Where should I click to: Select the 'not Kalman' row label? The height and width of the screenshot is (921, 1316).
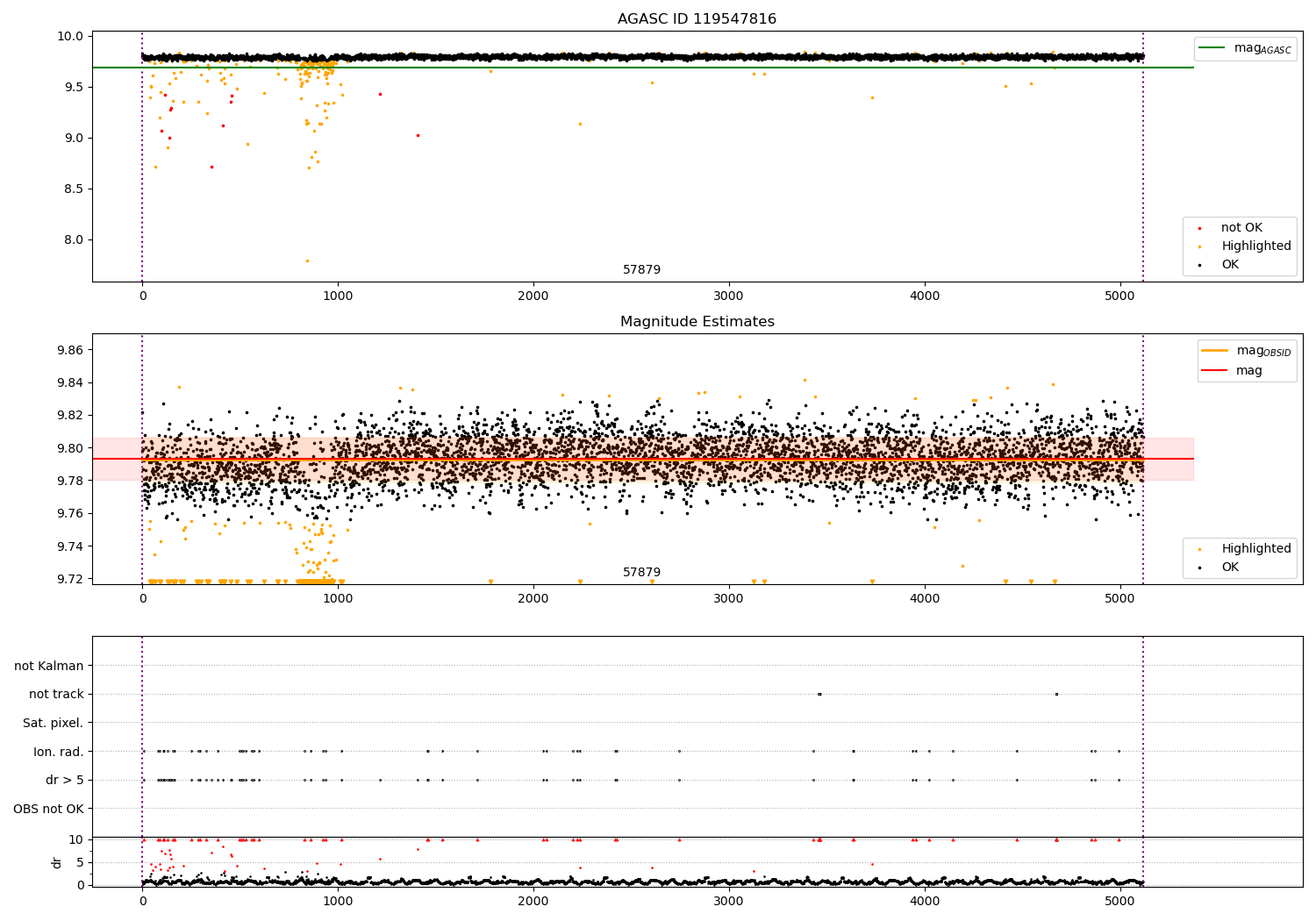coord(49,666)
